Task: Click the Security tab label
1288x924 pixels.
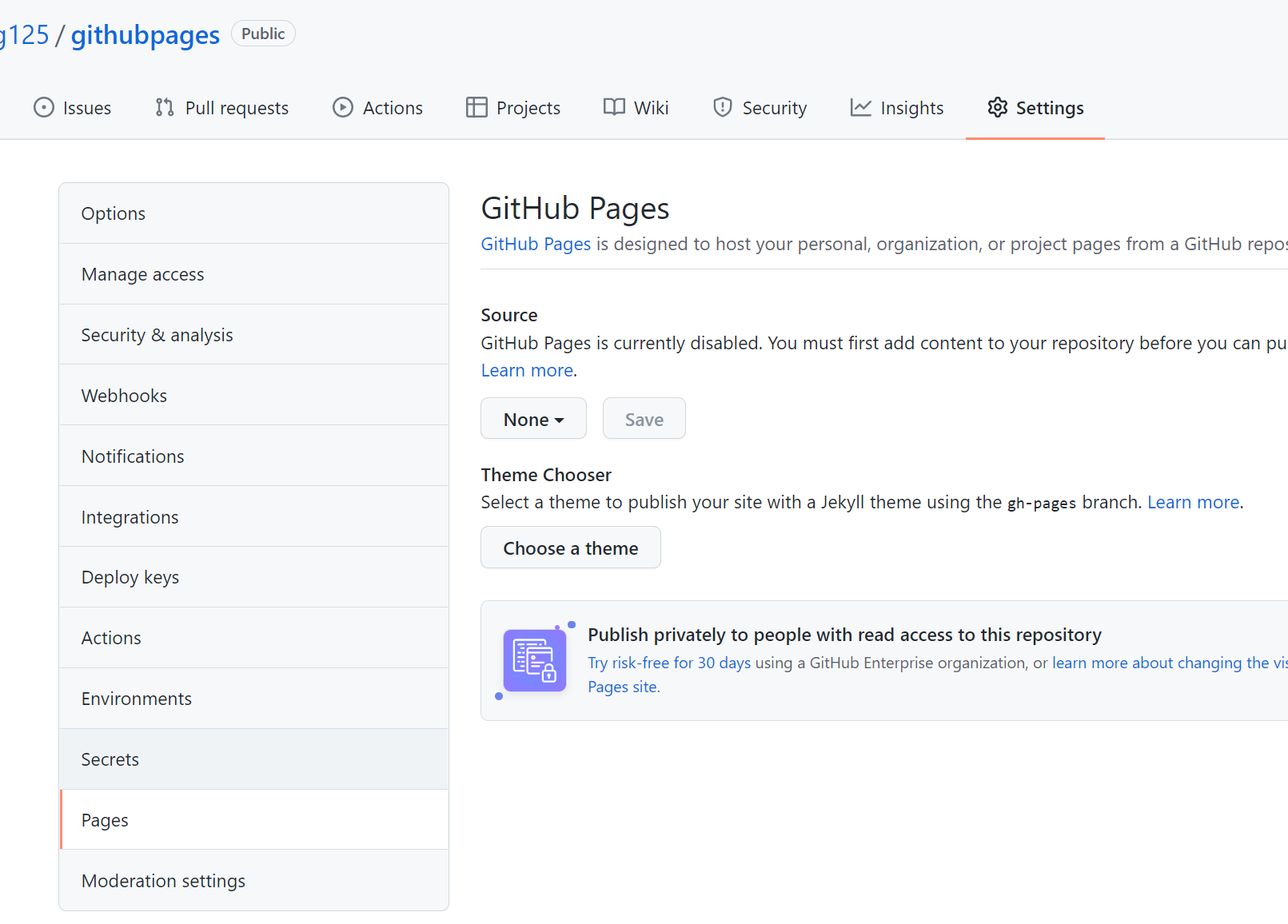Action: click(x=774, y=108)
